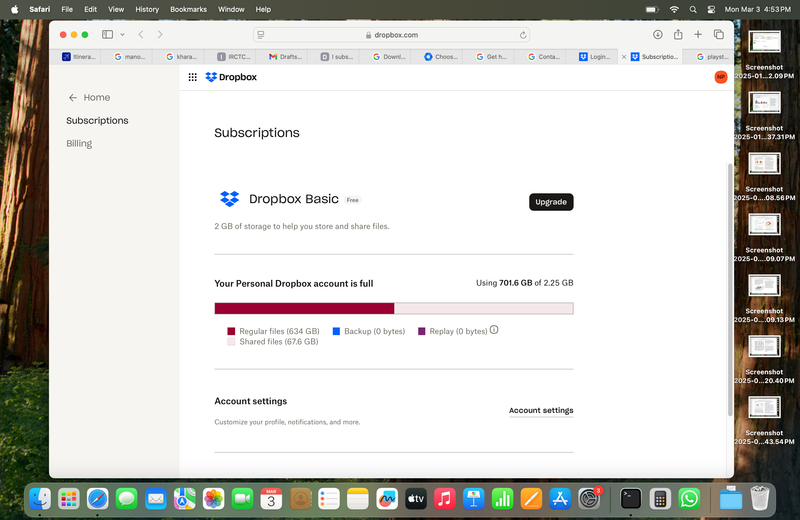The image size is (800, 520).
Task: Open Messages from the Dock
Action: 127,499
